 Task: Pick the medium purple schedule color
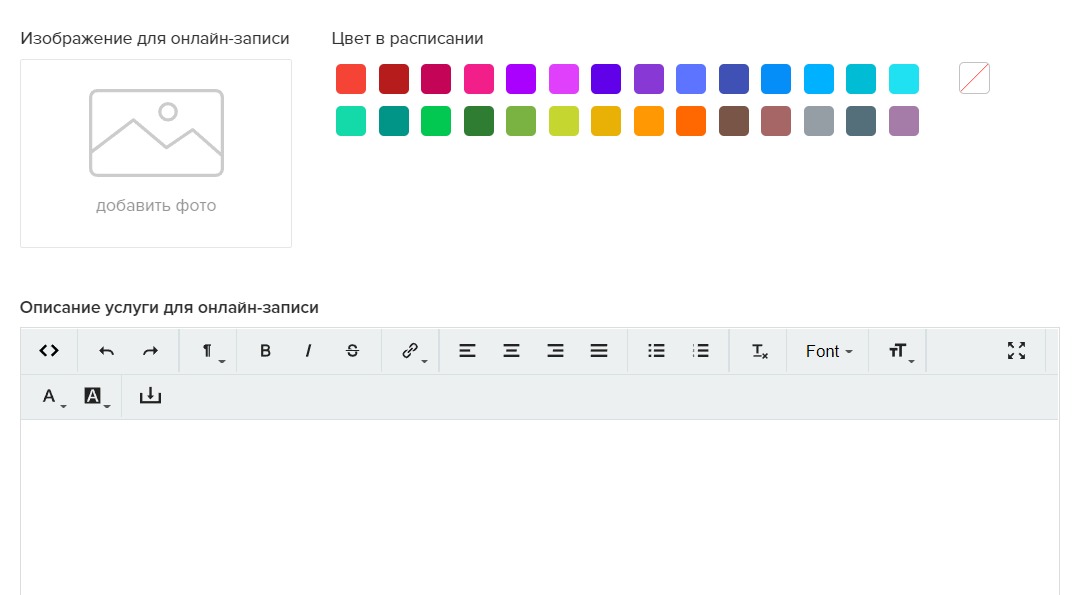click(x=649, y=79)
